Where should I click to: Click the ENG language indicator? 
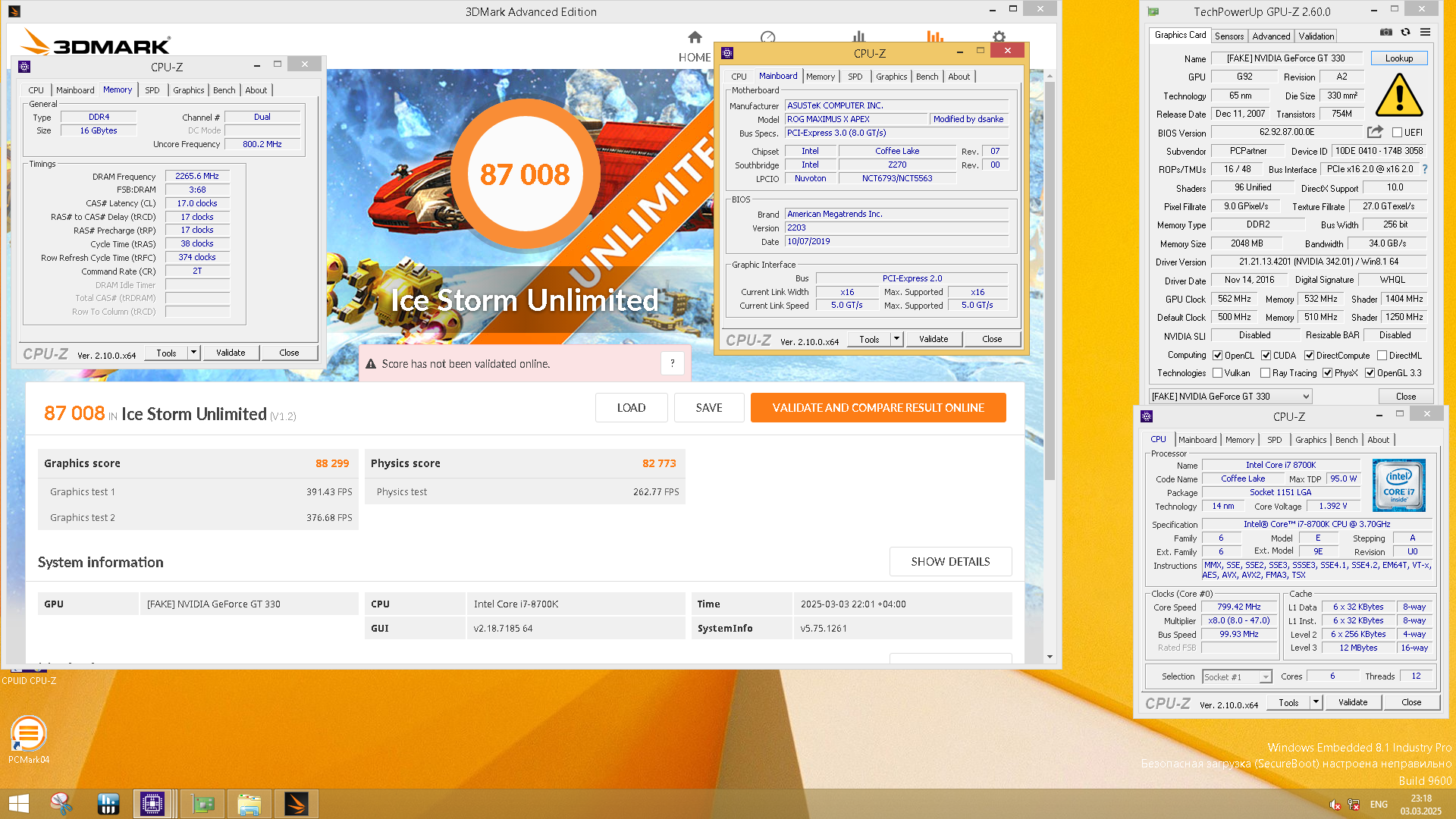point(1379,805)
